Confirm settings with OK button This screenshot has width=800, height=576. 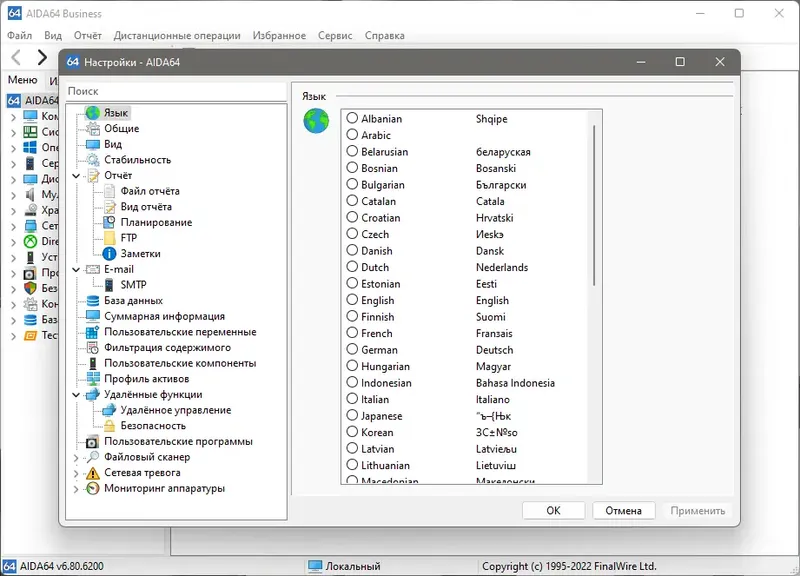click(554, 511)
